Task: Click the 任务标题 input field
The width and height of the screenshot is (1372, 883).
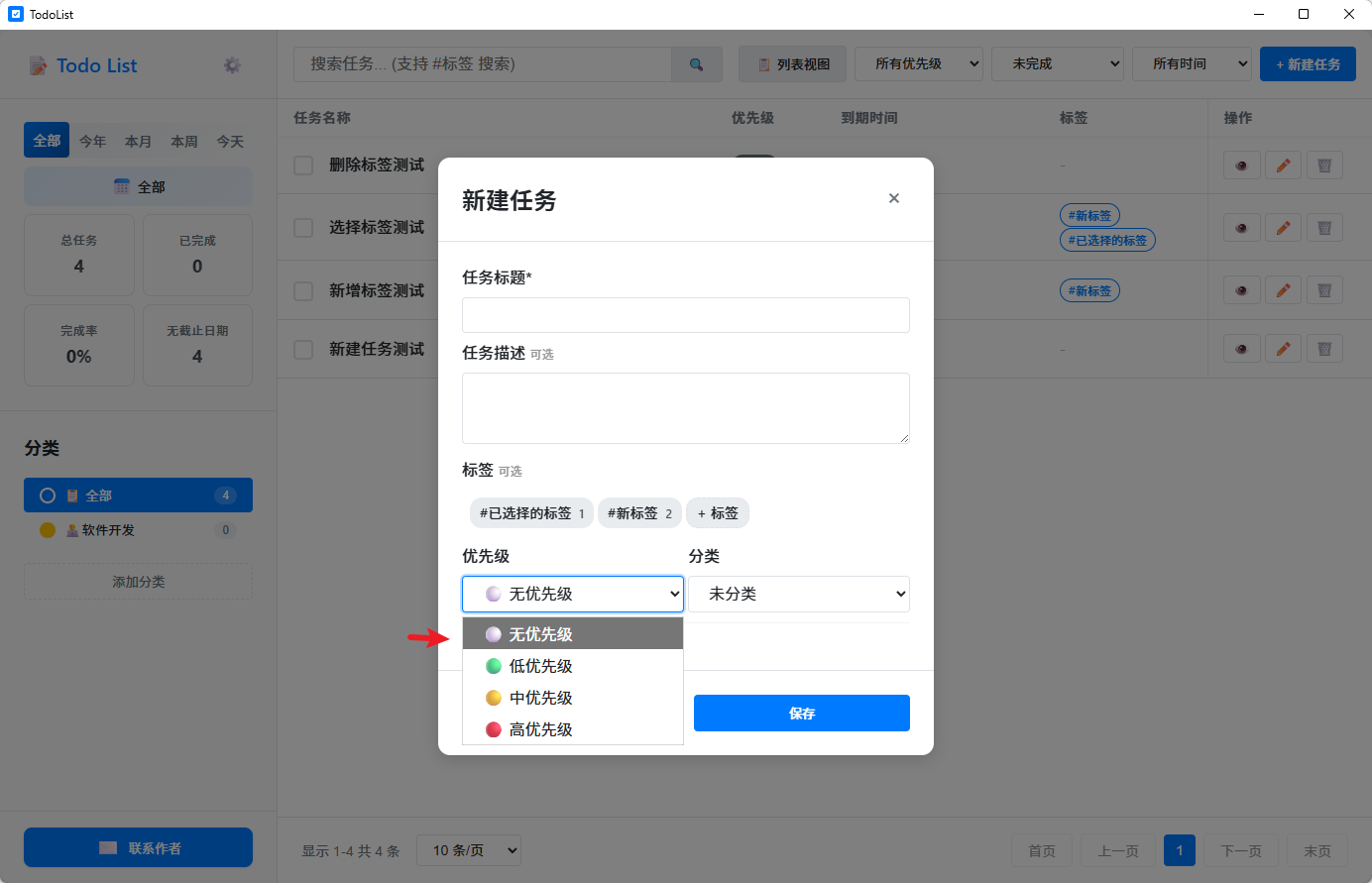Action: pyautogui.click(x=686, y=315)
